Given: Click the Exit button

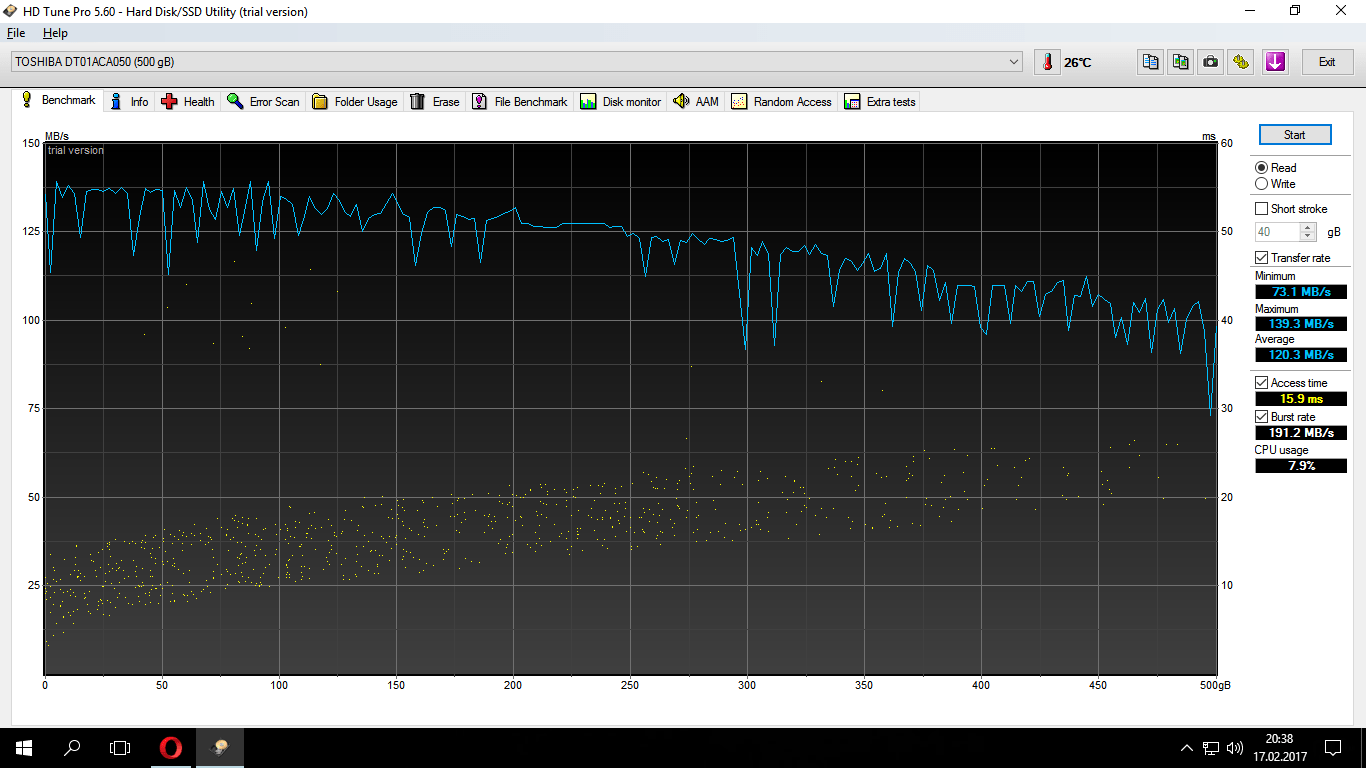Looking at the screenshot, I should coord(1327,61).
